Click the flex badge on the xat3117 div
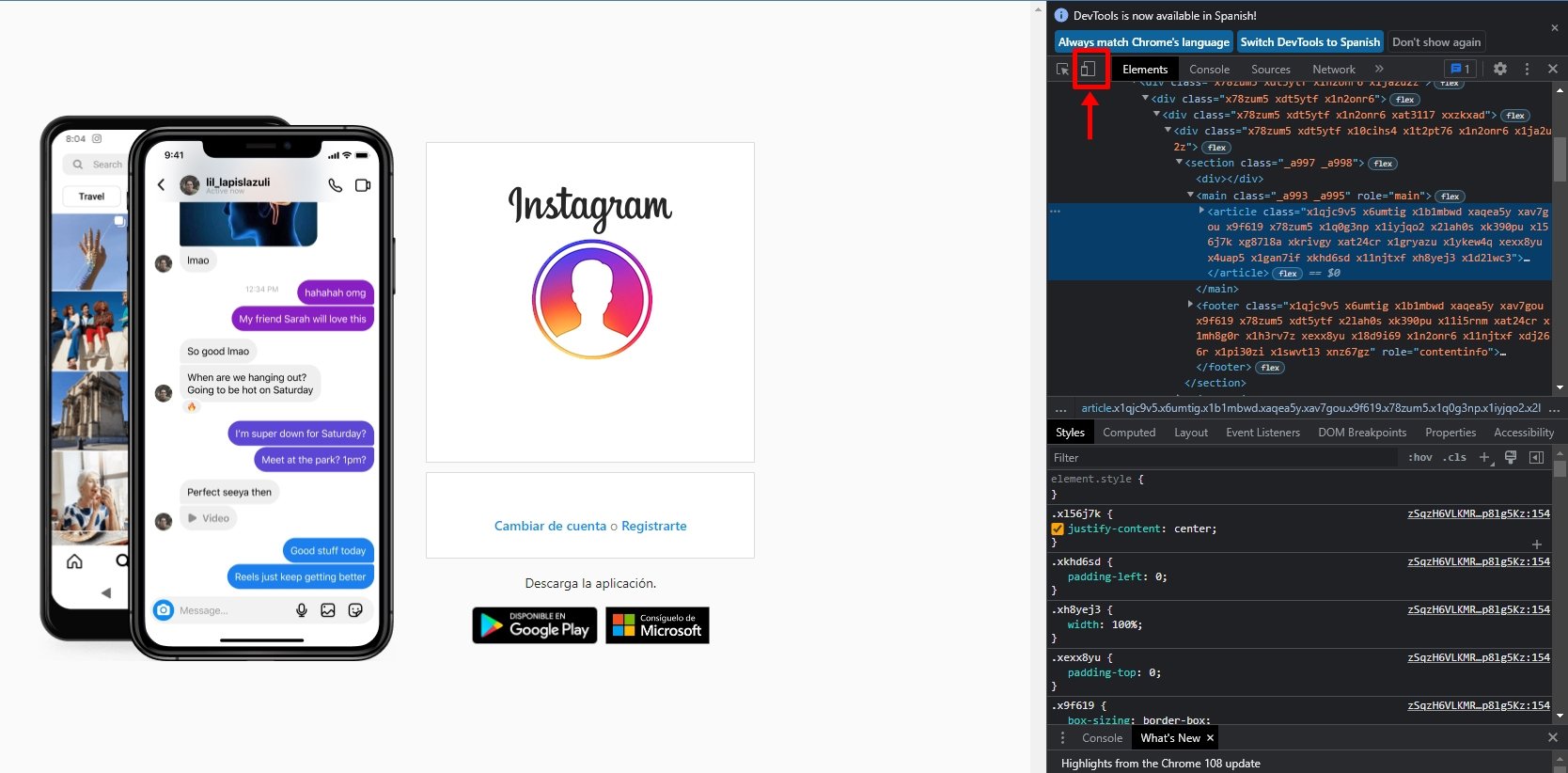 click(x=1515, y=116)
